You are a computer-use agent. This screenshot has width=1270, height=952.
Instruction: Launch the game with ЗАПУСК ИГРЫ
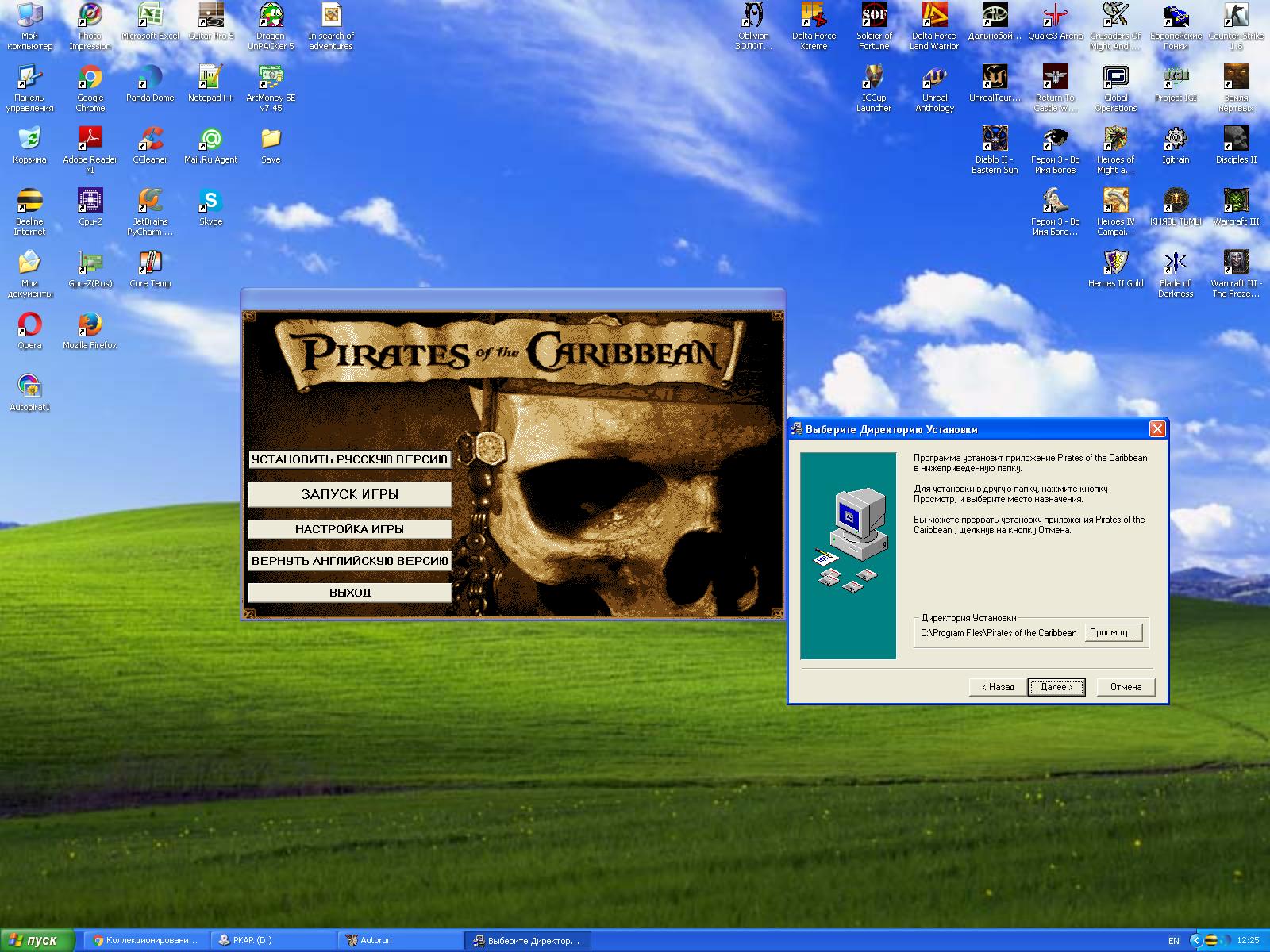point(350,494)
